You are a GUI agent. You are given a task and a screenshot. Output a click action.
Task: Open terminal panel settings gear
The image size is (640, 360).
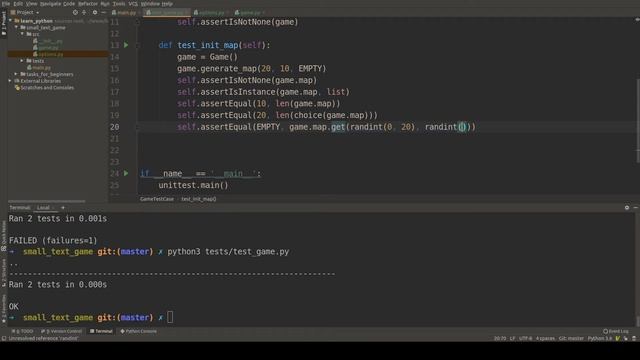tap(627, 208)
